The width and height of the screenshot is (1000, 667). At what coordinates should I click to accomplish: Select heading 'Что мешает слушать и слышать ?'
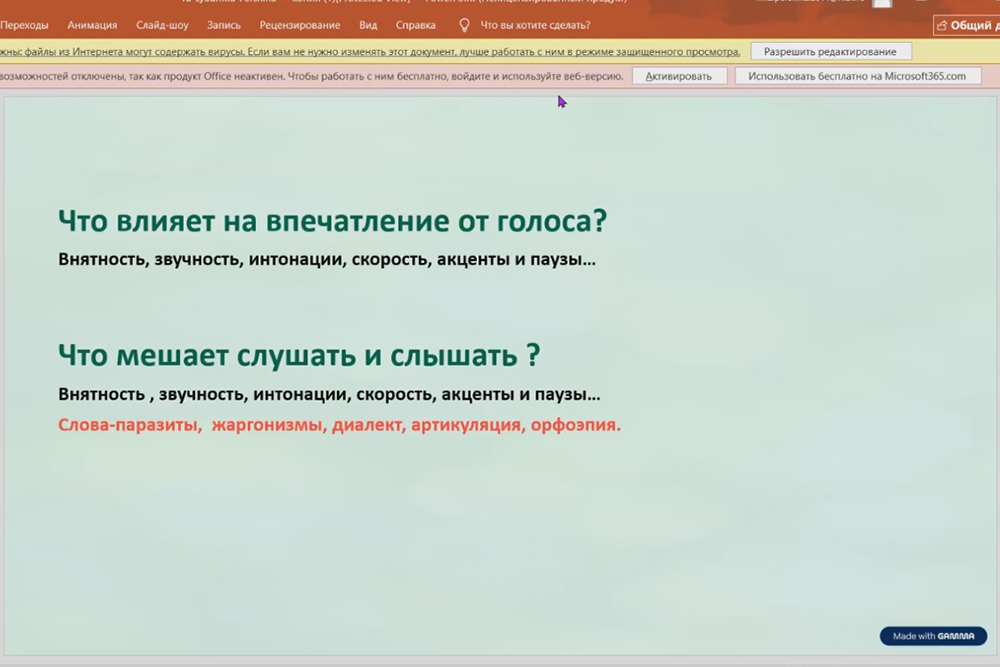tap(299, 355)
